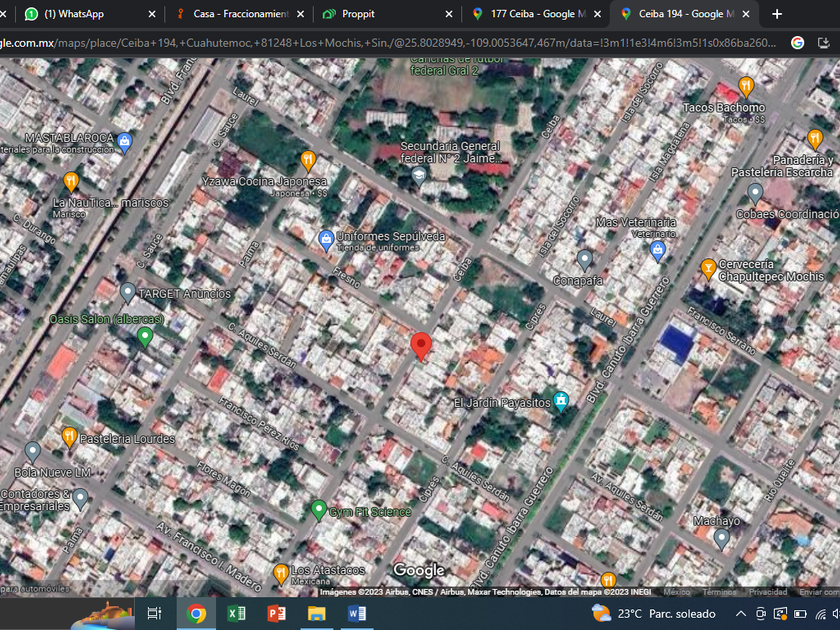Open the Términos link at map bottom

(x=718, y=592)
